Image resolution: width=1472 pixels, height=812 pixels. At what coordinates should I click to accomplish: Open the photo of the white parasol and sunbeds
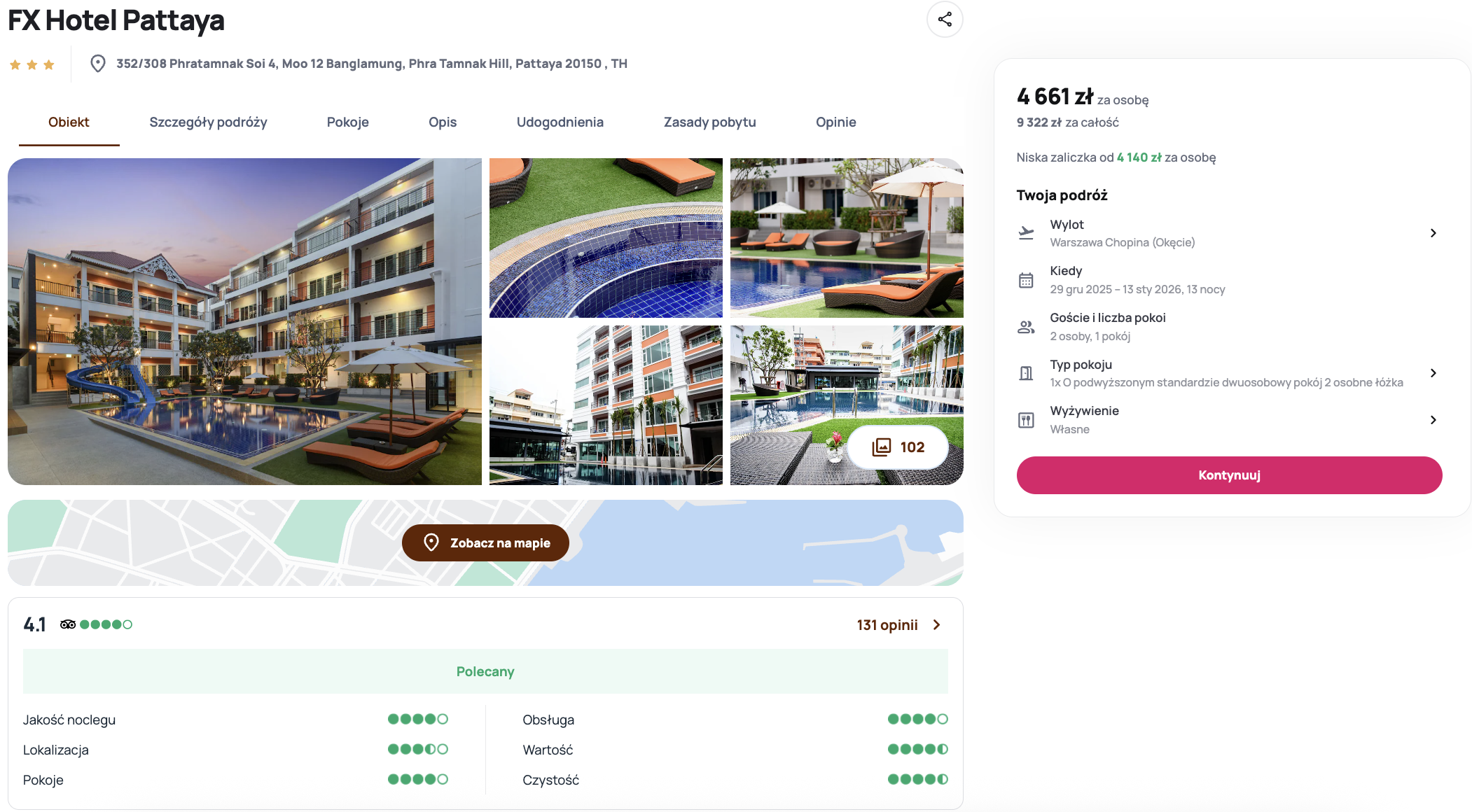click(x=847, y=238)
